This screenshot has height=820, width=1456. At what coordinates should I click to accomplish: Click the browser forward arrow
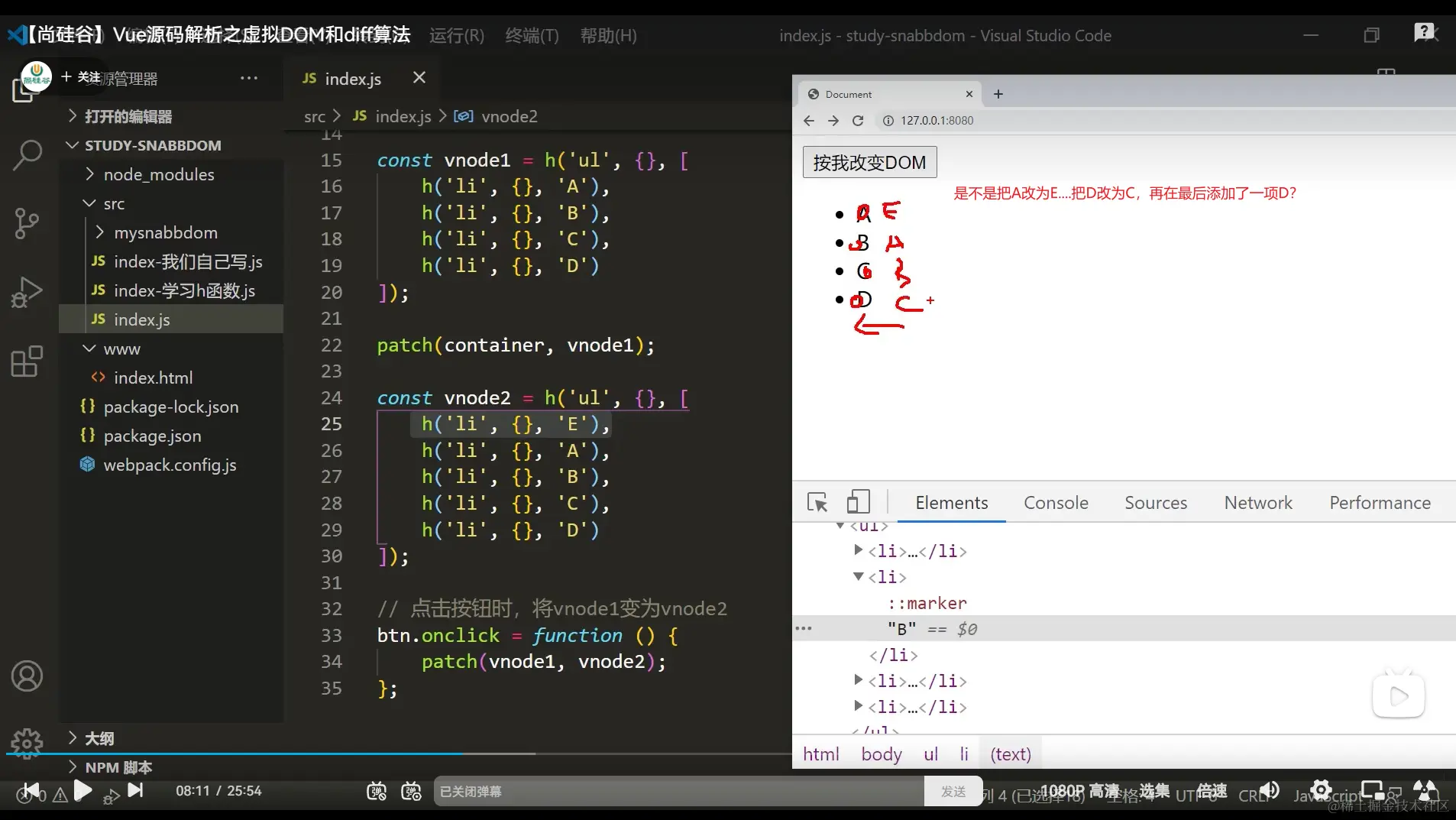pos(833,121)
